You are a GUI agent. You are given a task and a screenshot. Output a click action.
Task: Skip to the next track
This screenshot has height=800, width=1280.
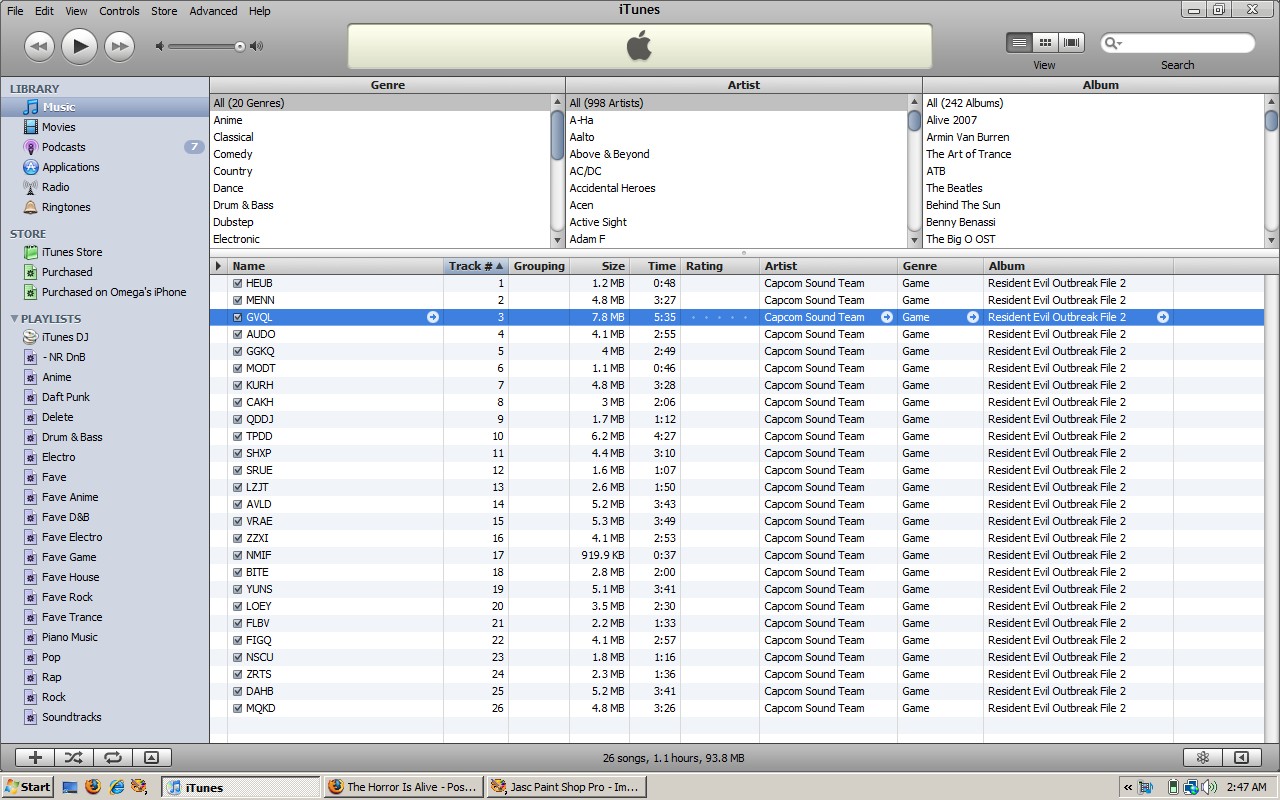(x=119, y=45)
